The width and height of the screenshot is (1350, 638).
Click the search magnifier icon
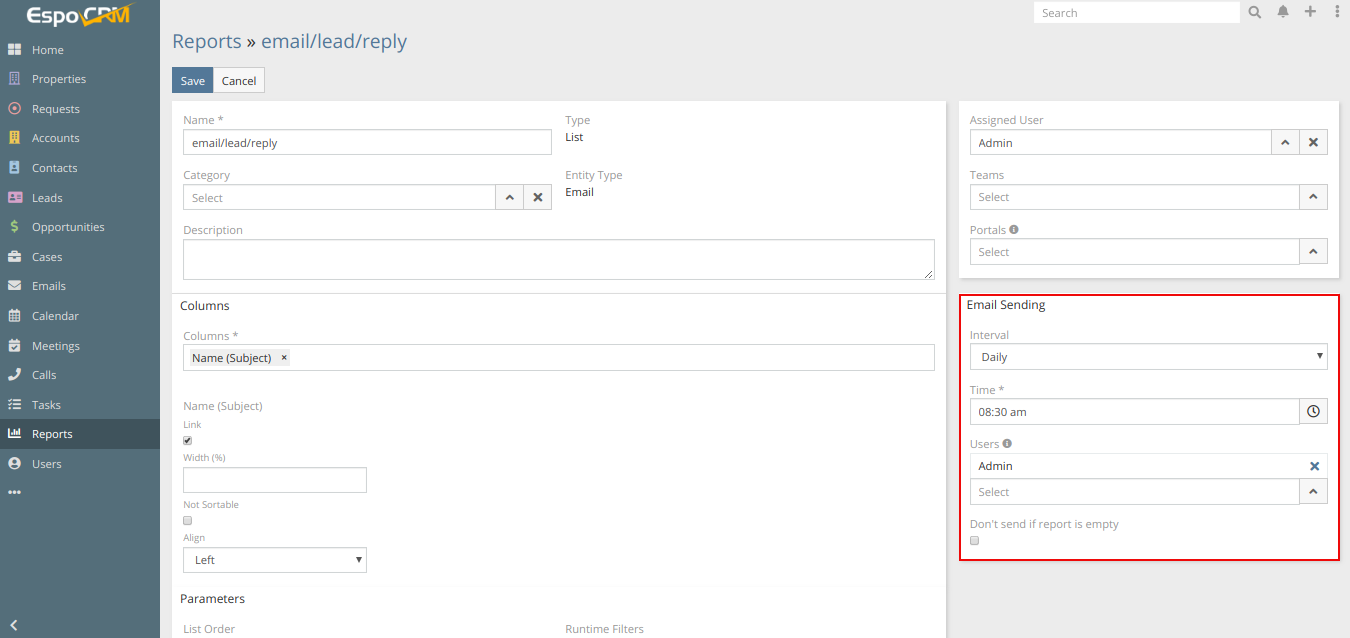pos(1255,13)
